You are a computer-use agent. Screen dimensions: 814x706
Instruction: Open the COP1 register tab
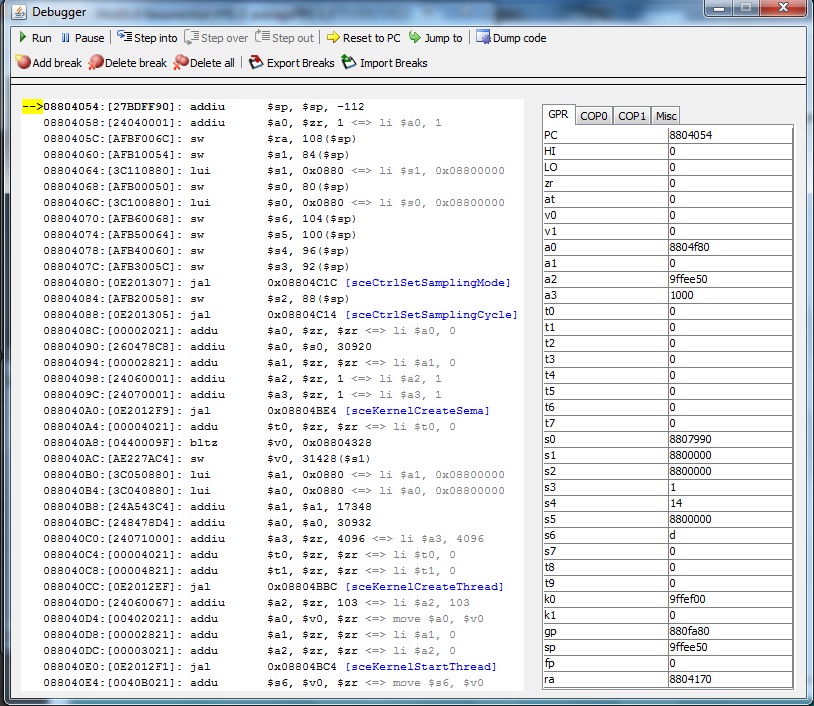tap(632, 116)
